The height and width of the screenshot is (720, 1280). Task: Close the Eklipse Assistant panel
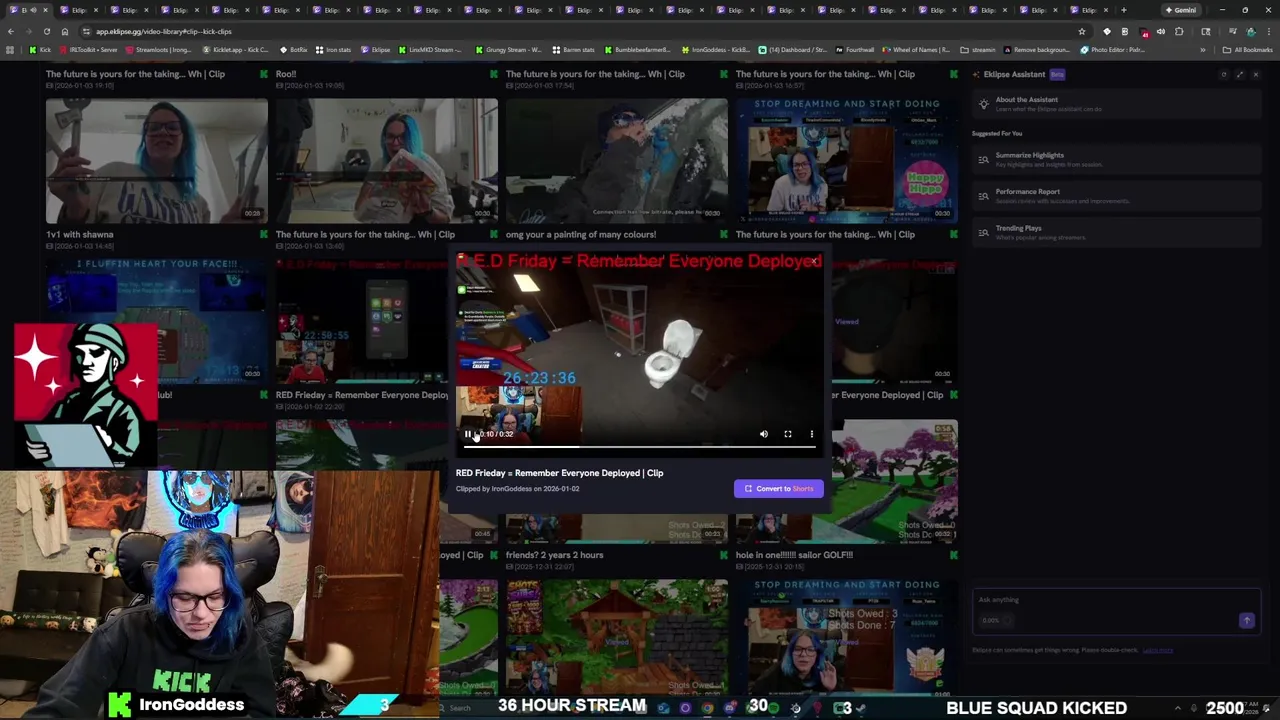1256,74
